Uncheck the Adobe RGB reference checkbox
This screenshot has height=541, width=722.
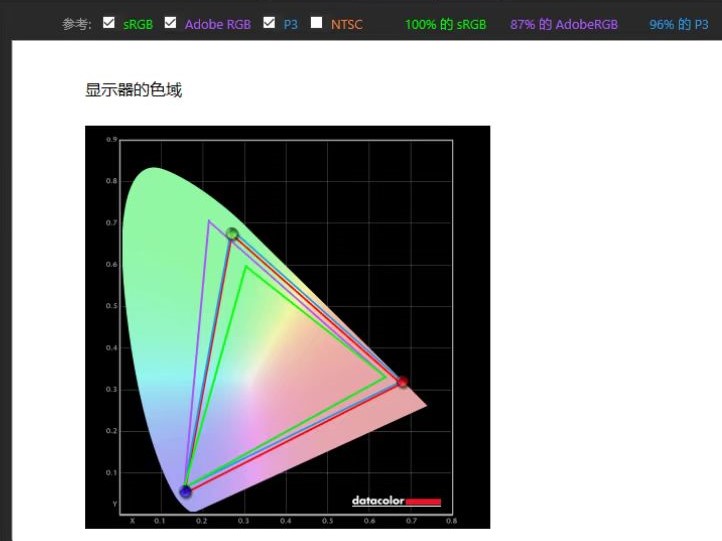(x=170, y=23)
